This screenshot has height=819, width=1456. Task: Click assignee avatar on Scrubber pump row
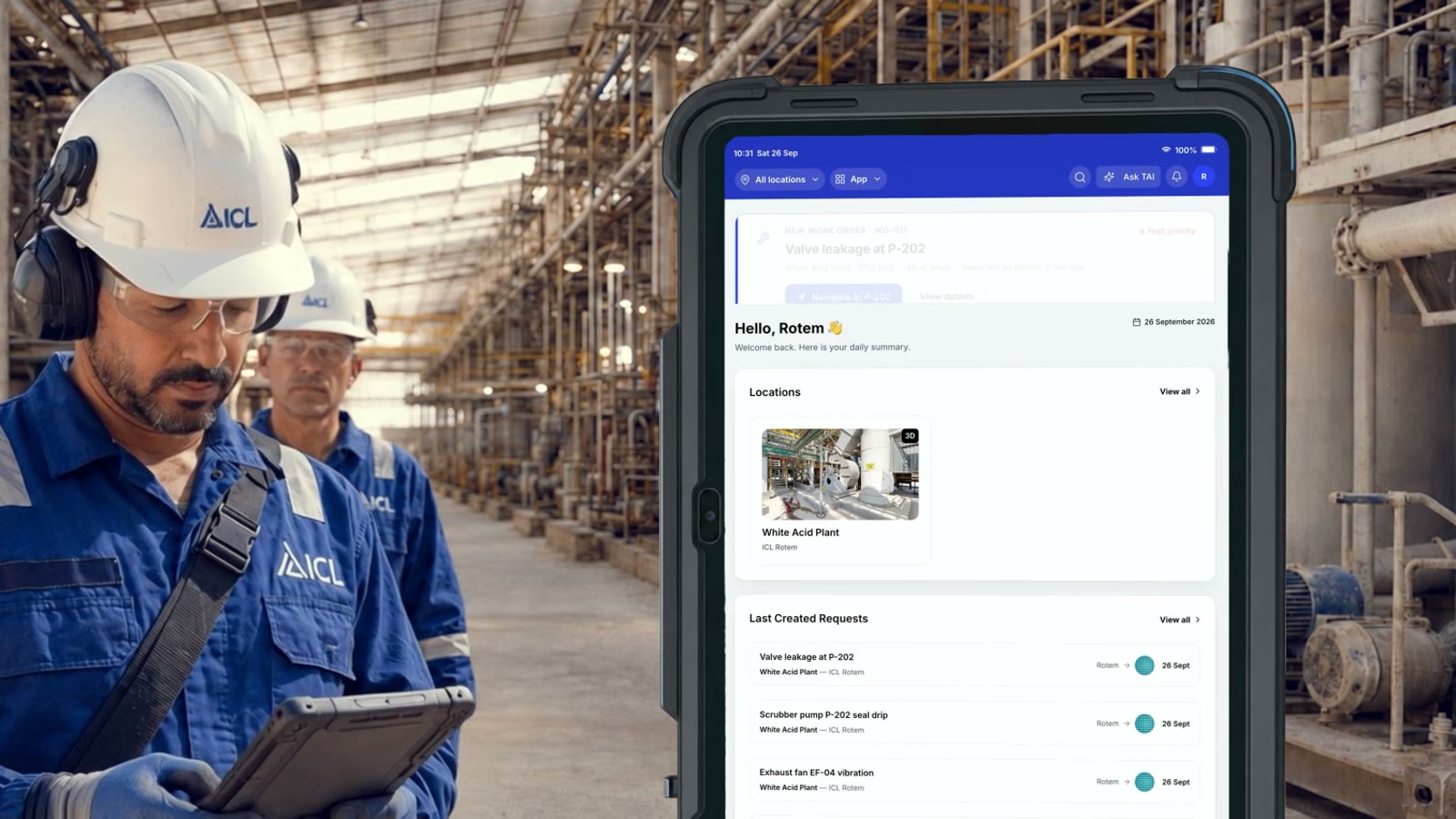[x=1145, y=723]
